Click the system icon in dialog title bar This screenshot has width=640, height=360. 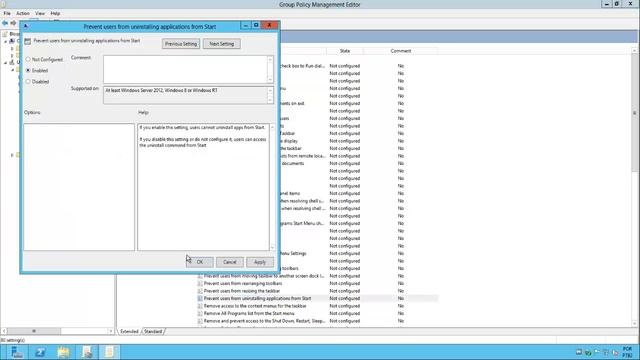point(25,26)
